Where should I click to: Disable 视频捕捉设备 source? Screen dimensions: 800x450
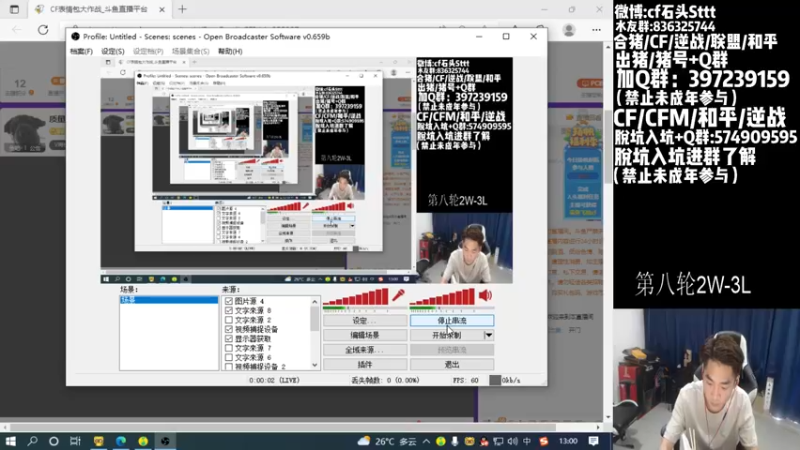point(229,329)
